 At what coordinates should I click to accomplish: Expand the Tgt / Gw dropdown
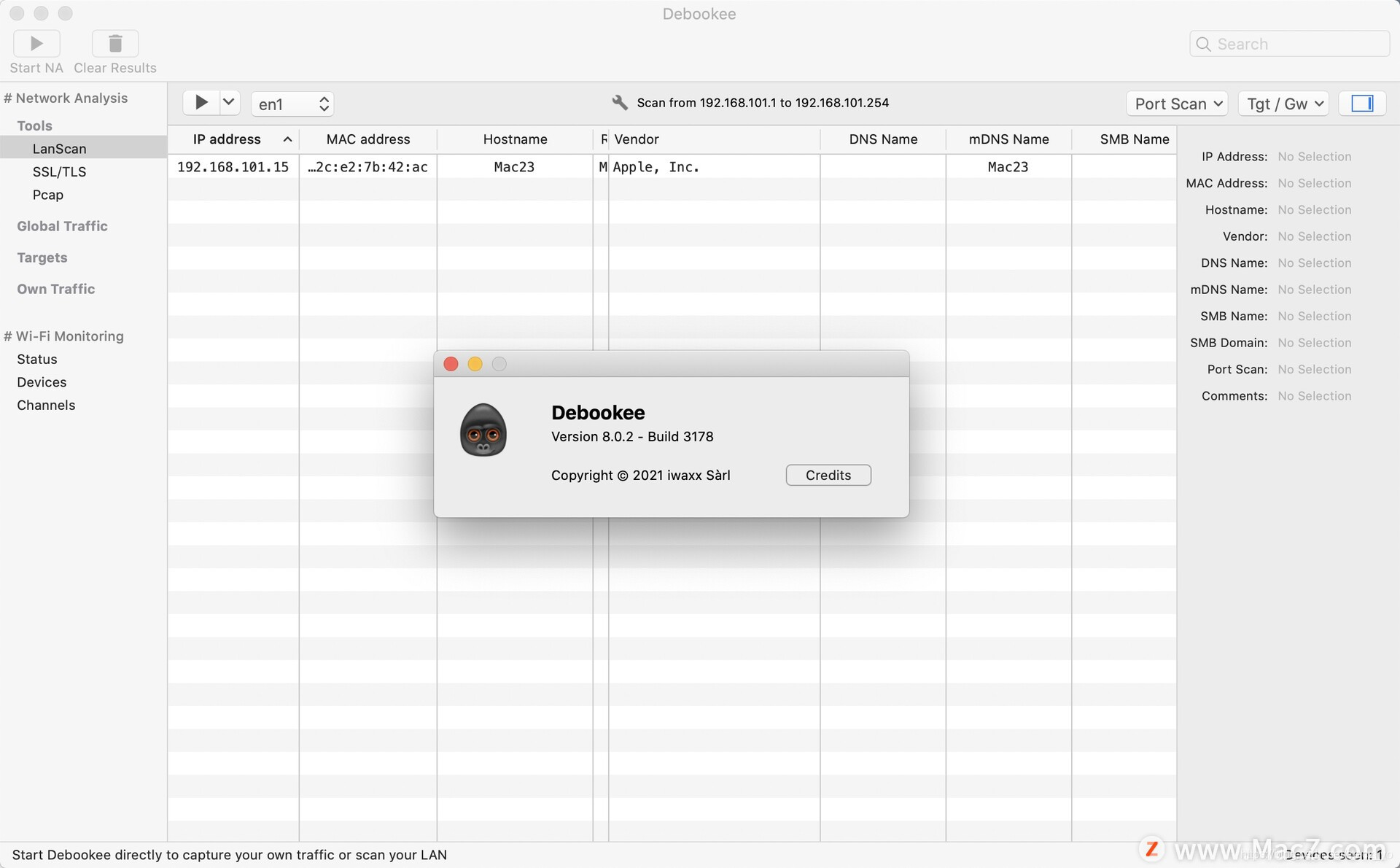pyautogui.click(x=1284, y=103)
